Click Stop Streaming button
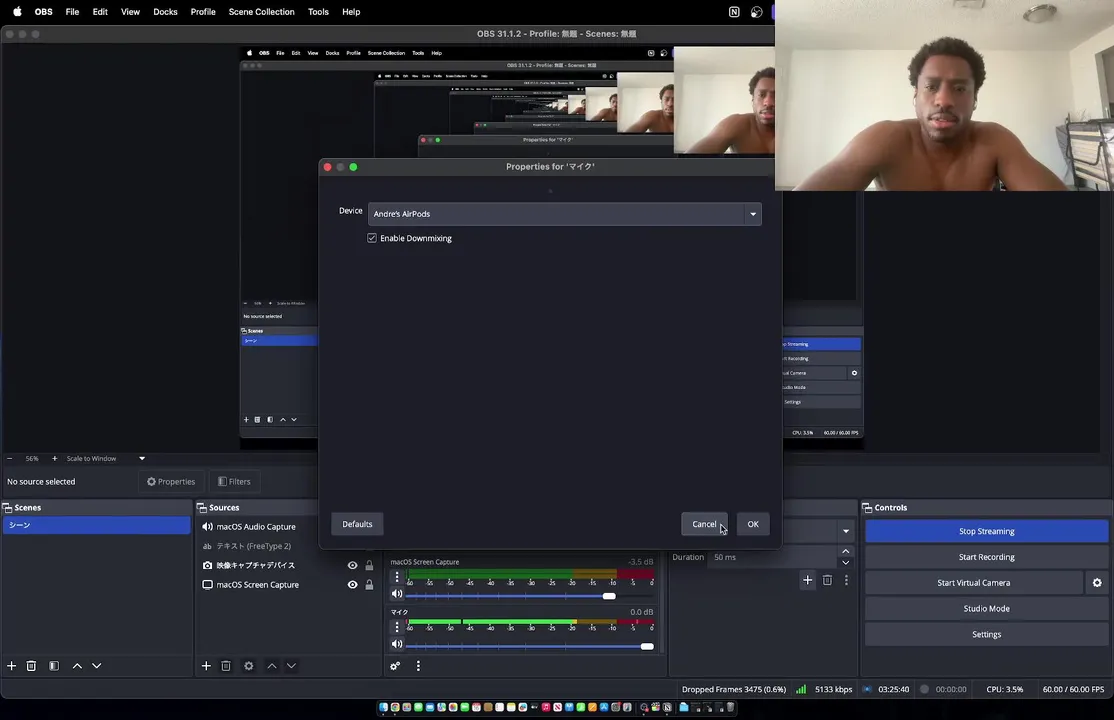 pyautogui.click(x=986, y=531)
